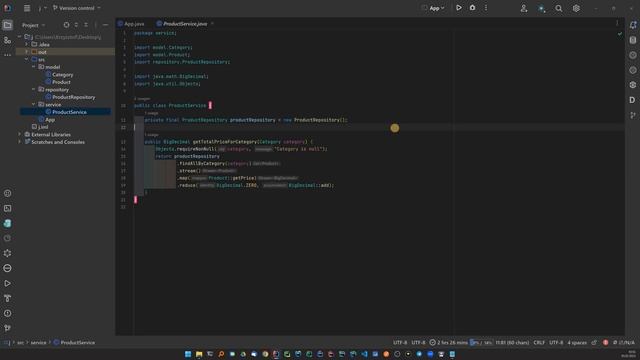This screenshot has height=360, width=640.
Task: Open the Terminal tool window
Action: tap(7, 209)
